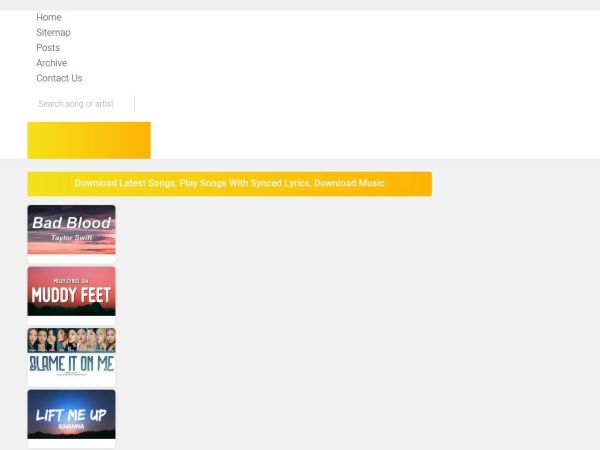Select the Blame It On Me thumbnail
Image resolution: width=600 pixels, height=450 pixels.
pos(71,353)
